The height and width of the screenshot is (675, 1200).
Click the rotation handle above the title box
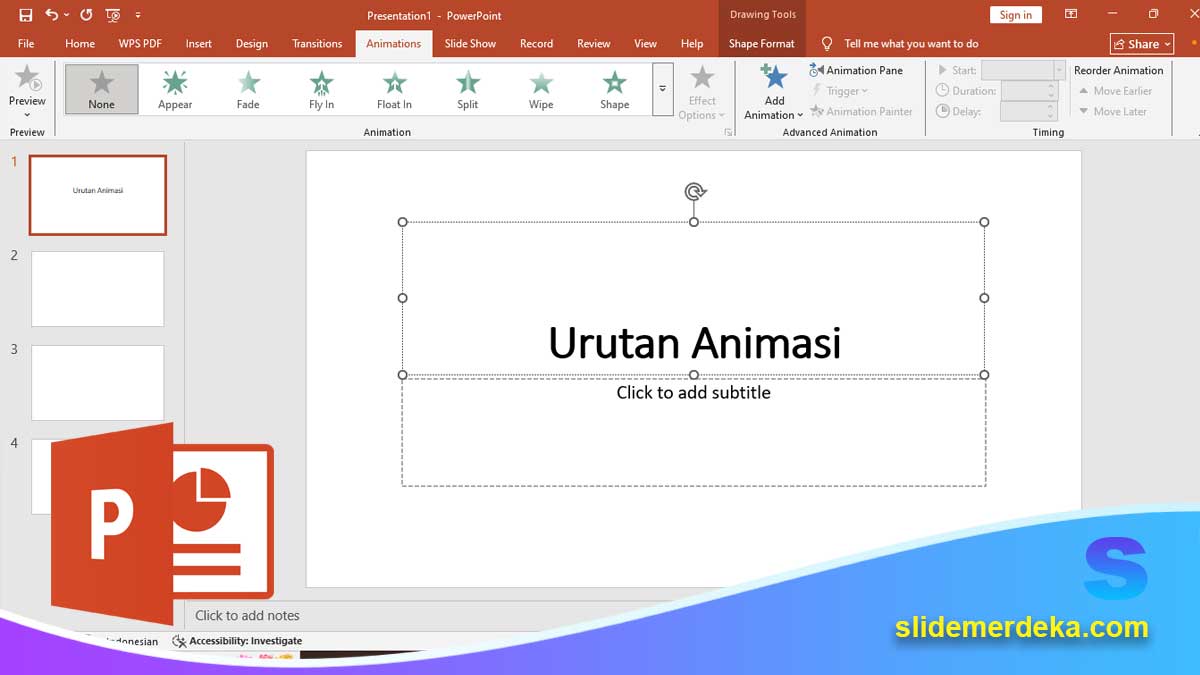point(695,192)
